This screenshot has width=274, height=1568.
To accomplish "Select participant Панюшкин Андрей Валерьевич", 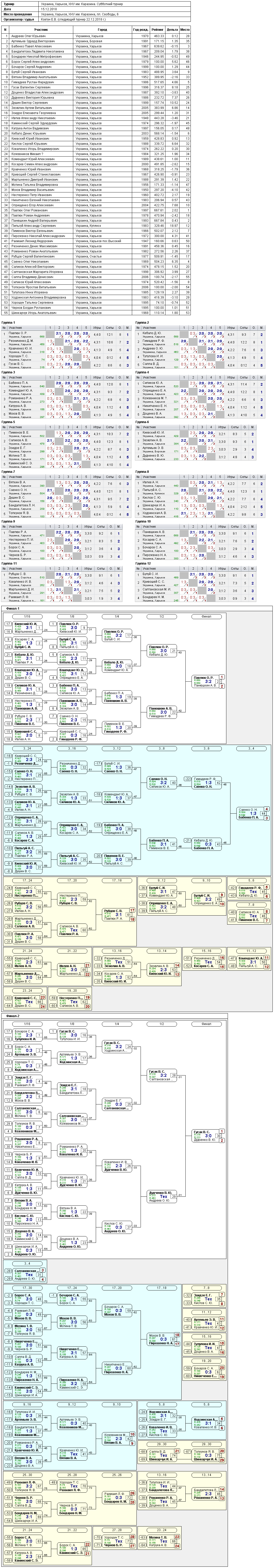I will pos(34,220).
